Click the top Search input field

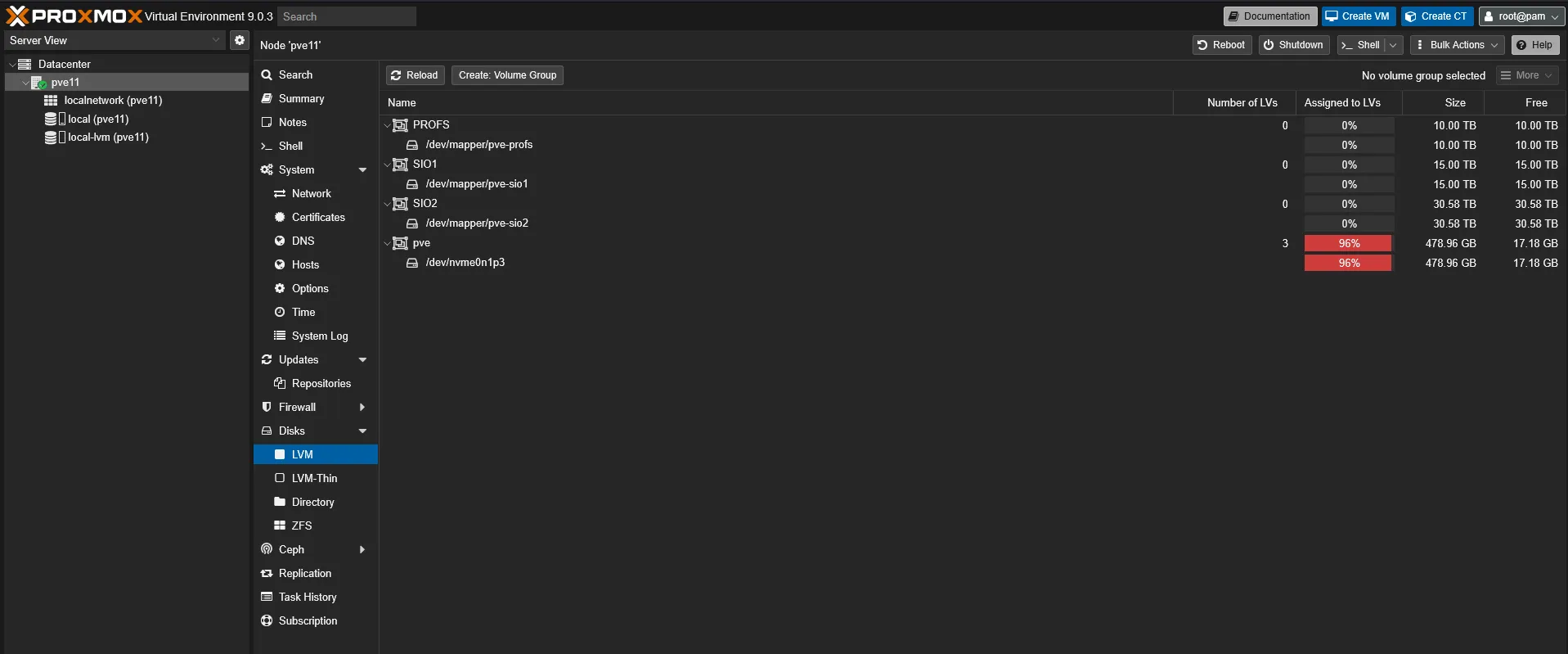[346, 16]
